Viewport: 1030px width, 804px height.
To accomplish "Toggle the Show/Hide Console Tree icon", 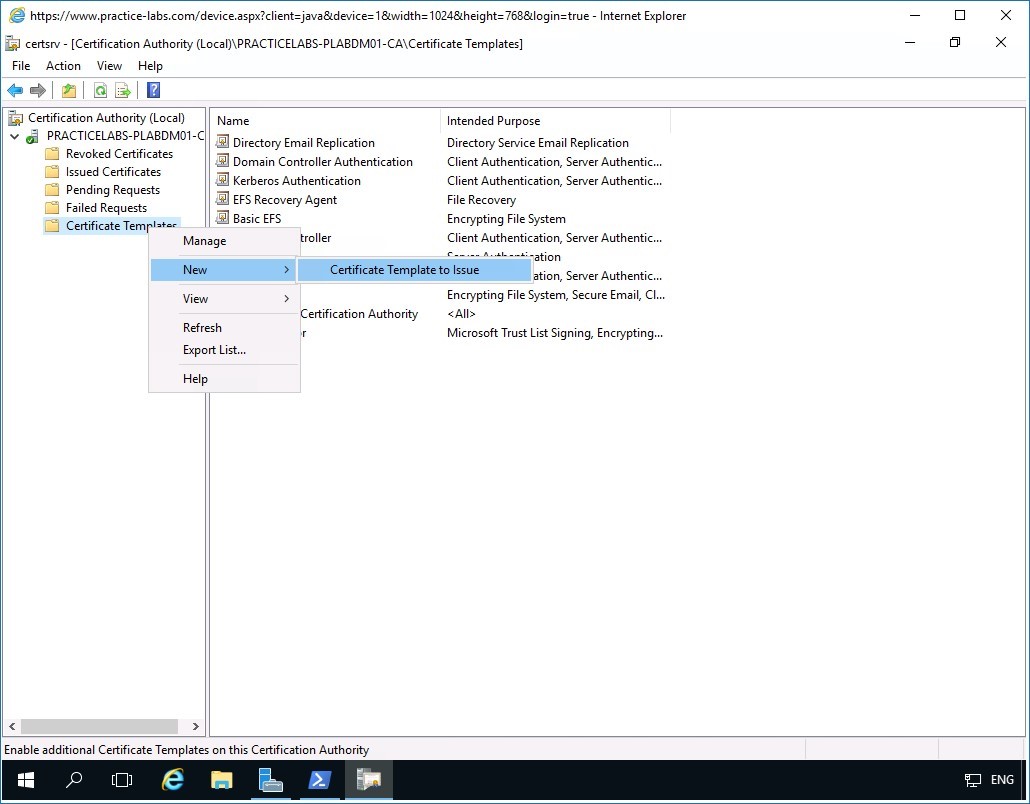I will [68, 90].
